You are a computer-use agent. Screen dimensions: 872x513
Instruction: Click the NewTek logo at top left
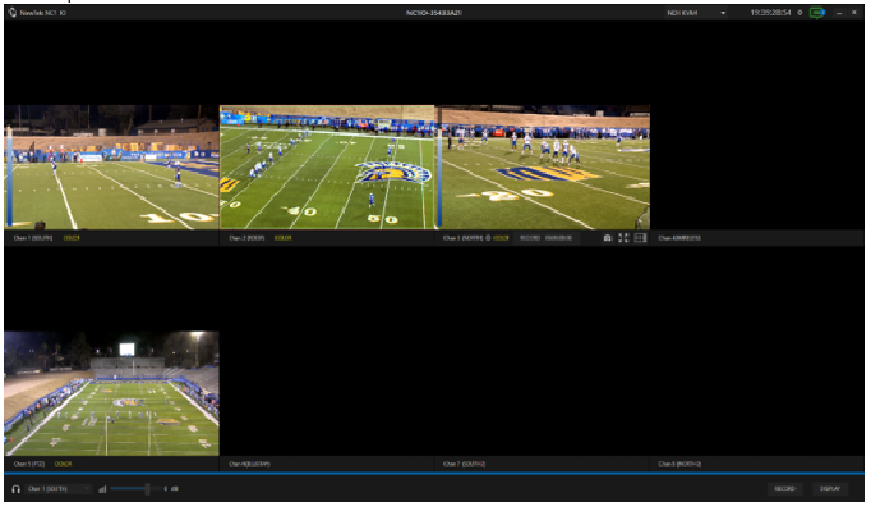point(13,12)
